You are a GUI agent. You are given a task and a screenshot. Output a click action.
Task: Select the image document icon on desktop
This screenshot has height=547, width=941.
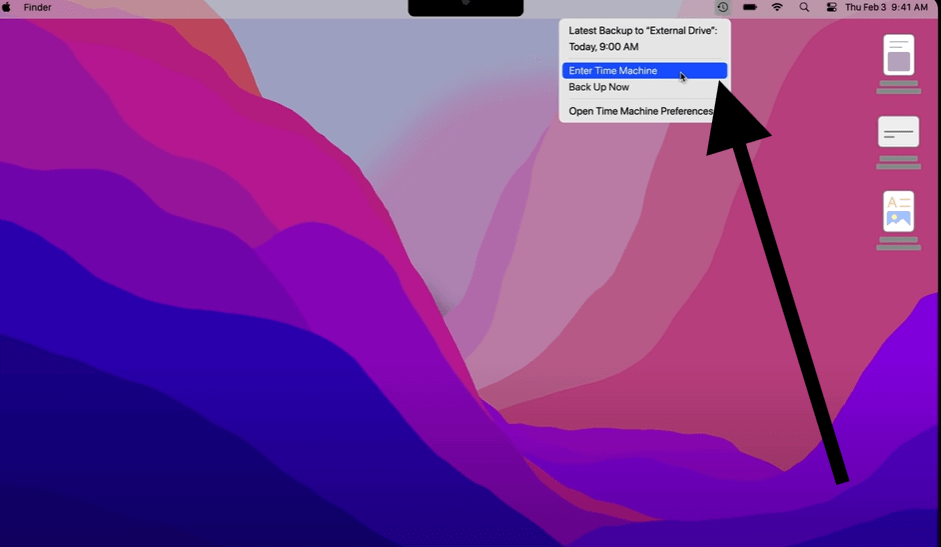tap(898, 211)
